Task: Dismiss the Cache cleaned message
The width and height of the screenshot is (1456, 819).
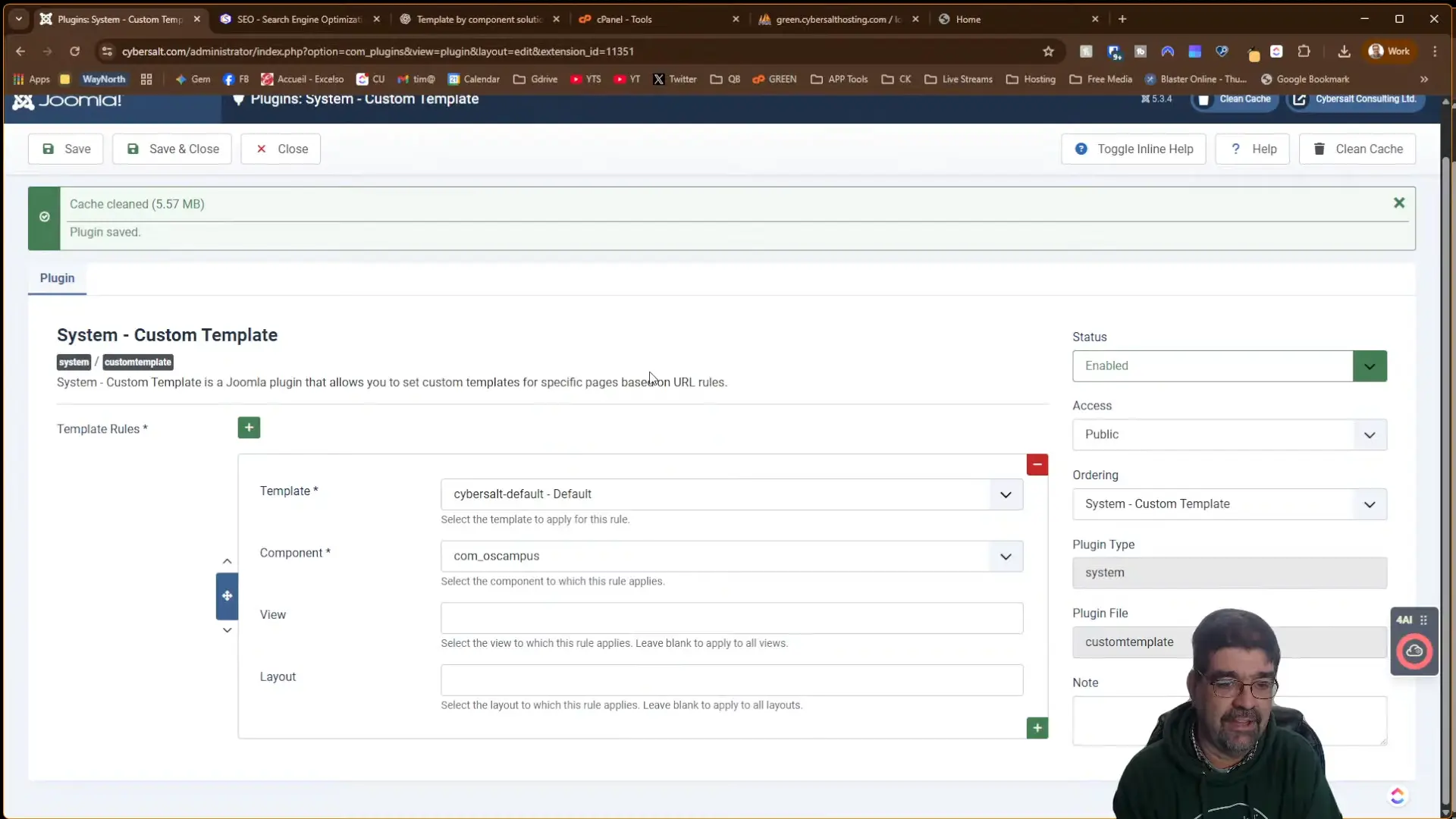Action: [x=1398, y=203]
